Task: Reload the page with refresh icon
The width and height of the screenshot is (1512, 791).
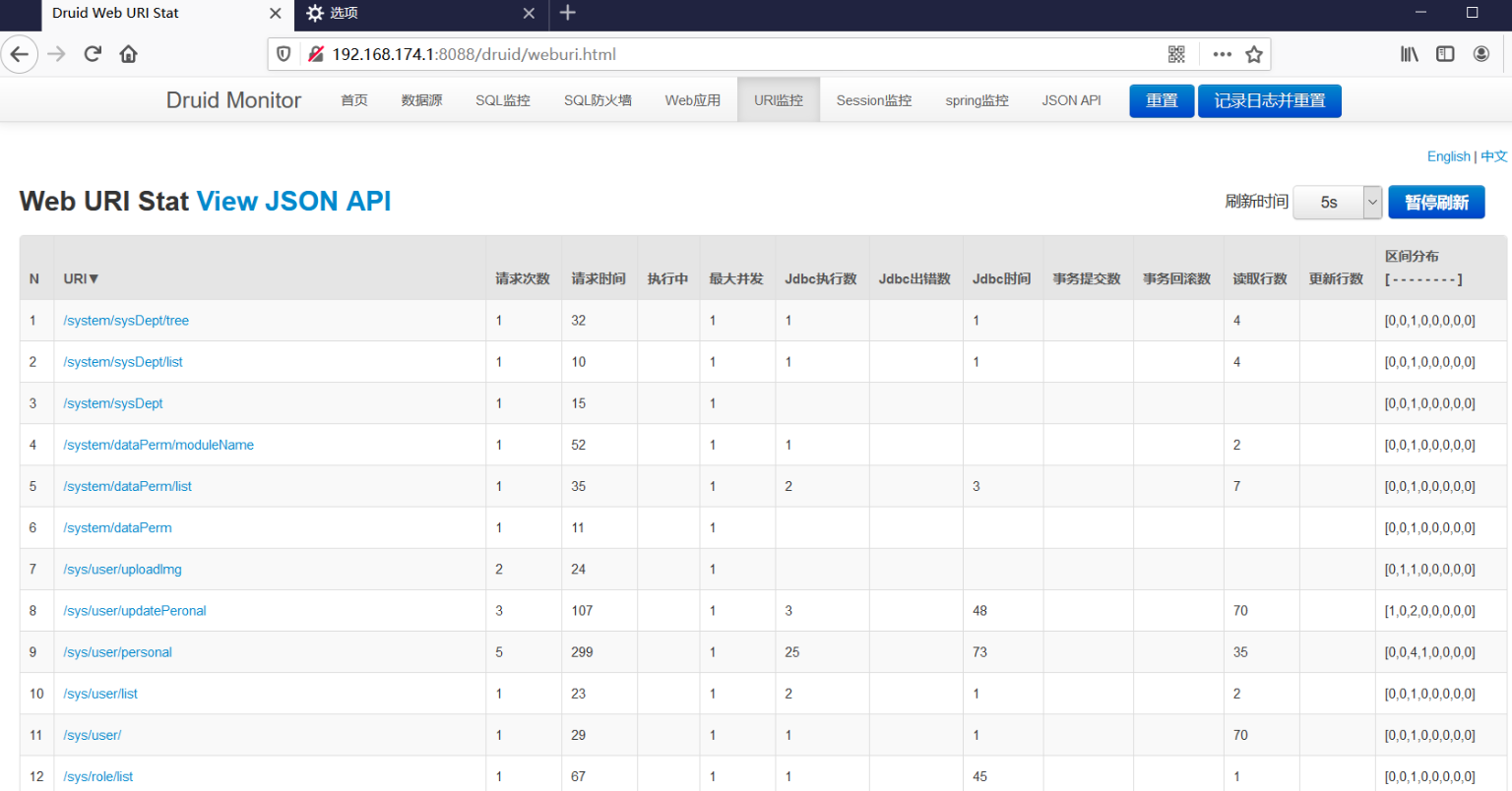Action: coord(93,54)
